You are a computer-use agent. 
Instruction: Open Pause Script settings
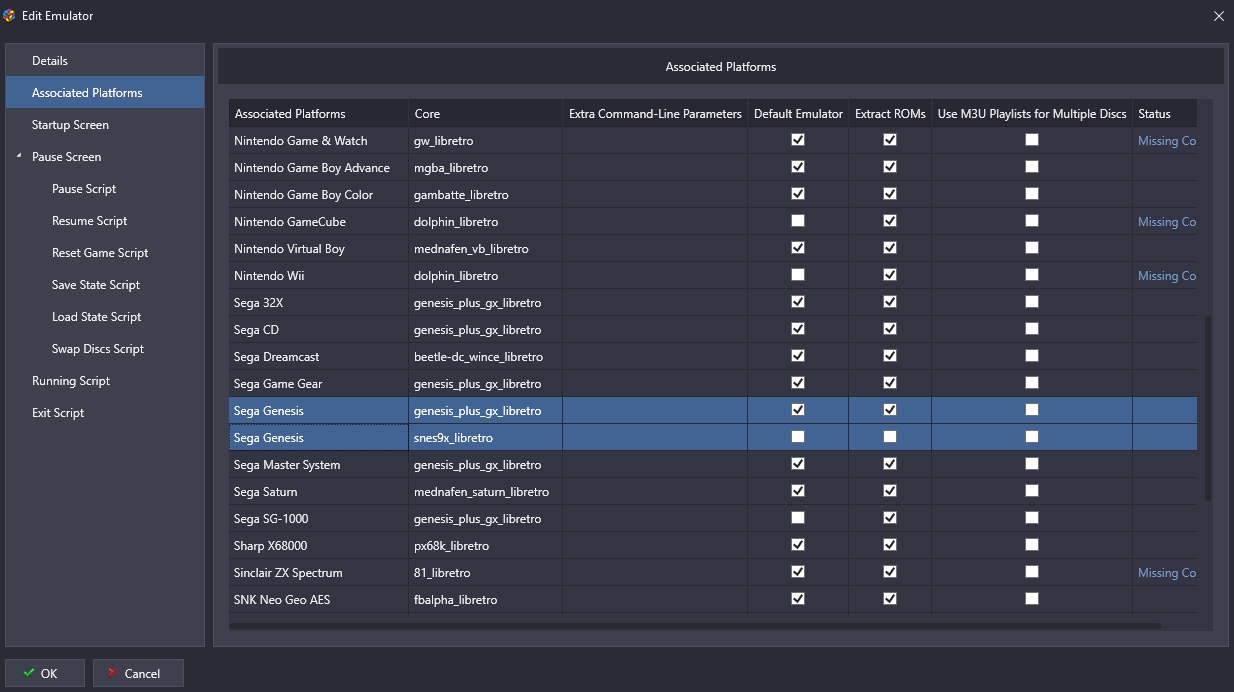coord(84,189)
